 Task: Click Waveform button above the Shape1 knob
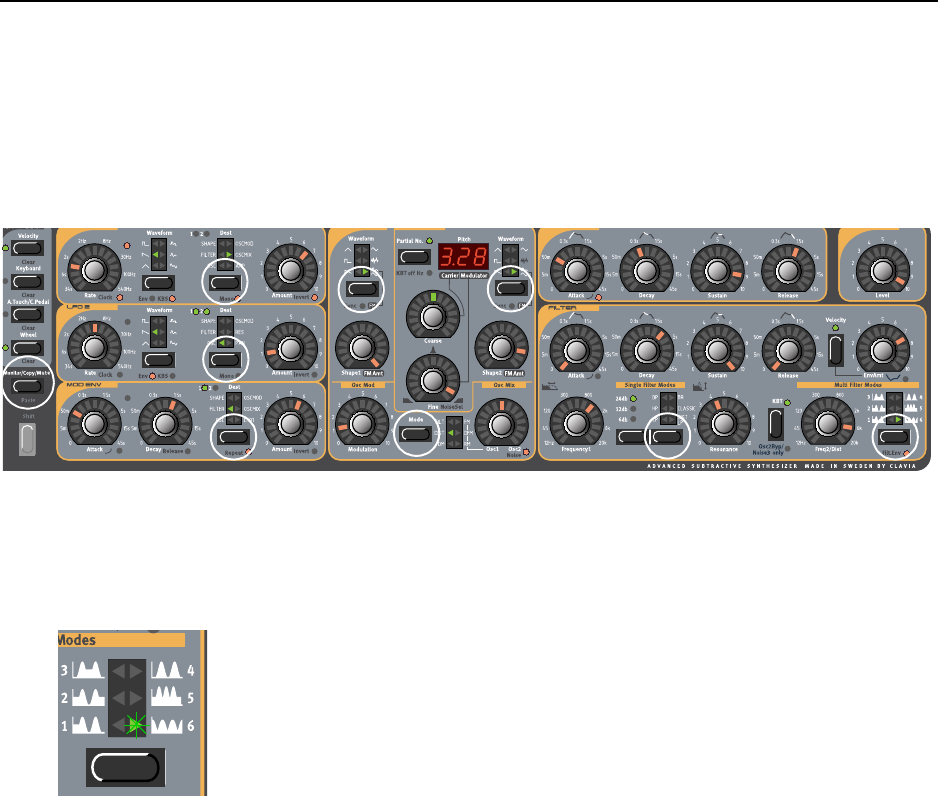click(362, 289)
